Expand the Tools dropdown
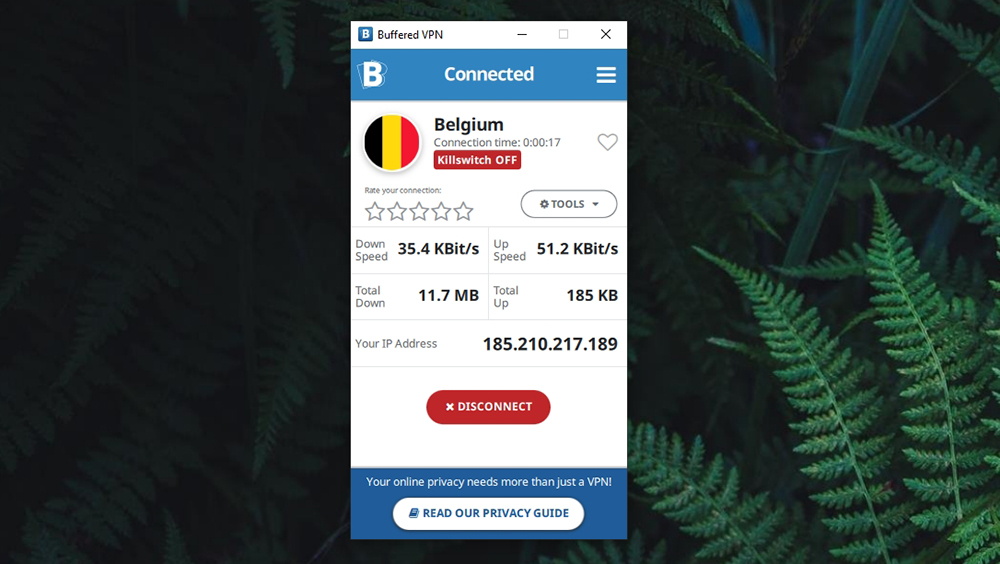Screen dimensions: 1000x564 [569, 204]
